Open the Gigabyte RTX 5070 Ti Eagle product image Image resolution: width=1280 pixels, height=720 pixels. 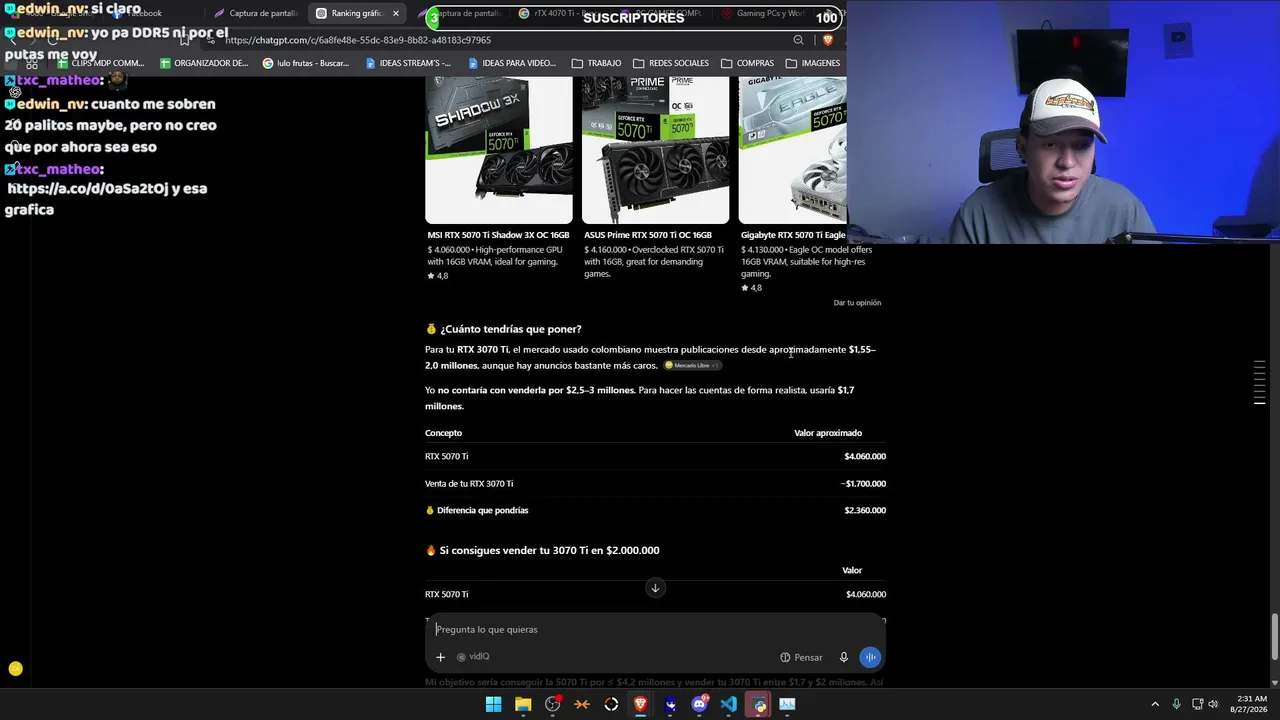(792, 150)
